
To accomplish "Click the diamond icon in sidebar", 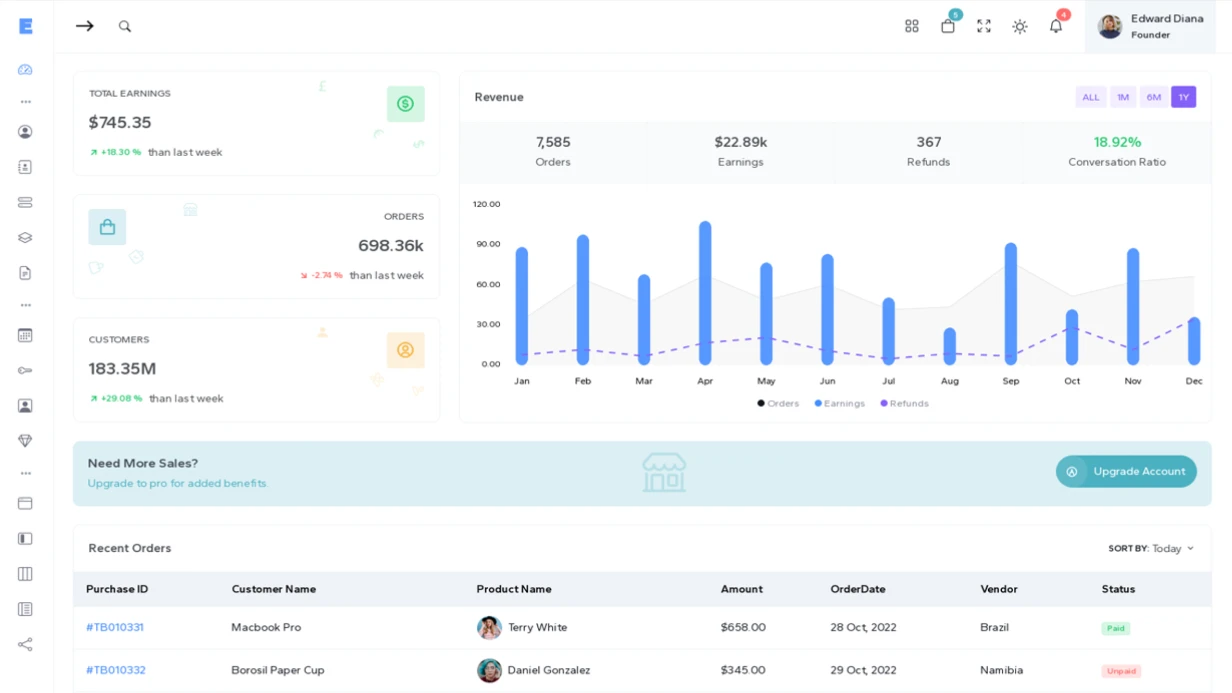I will [25, 441].
